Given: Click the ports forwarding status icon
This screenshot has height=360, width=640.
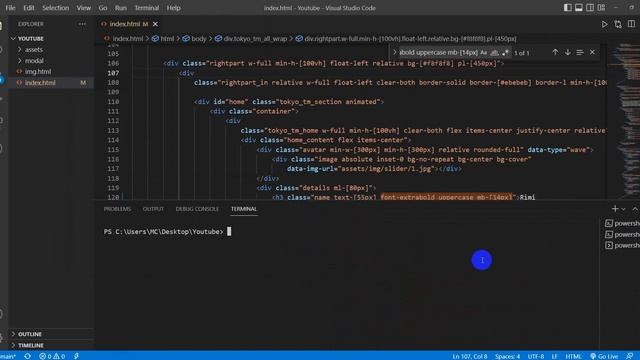Looking at the screenshot, I should point(76,356).
